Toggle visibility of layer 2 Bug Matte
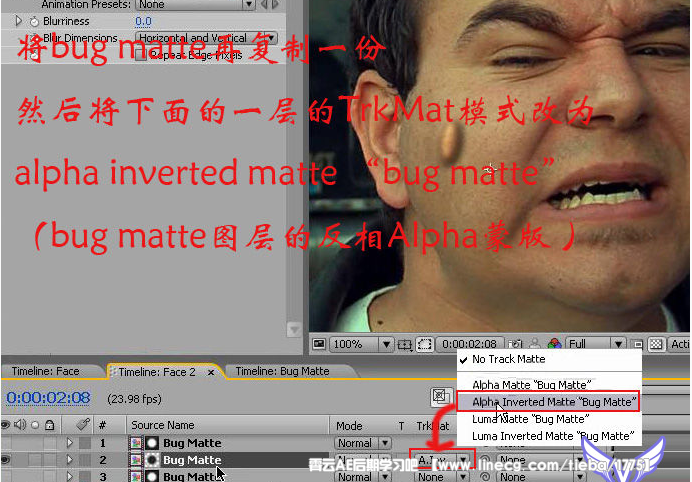This screenshot has height=482, width=692. point(7,460)
